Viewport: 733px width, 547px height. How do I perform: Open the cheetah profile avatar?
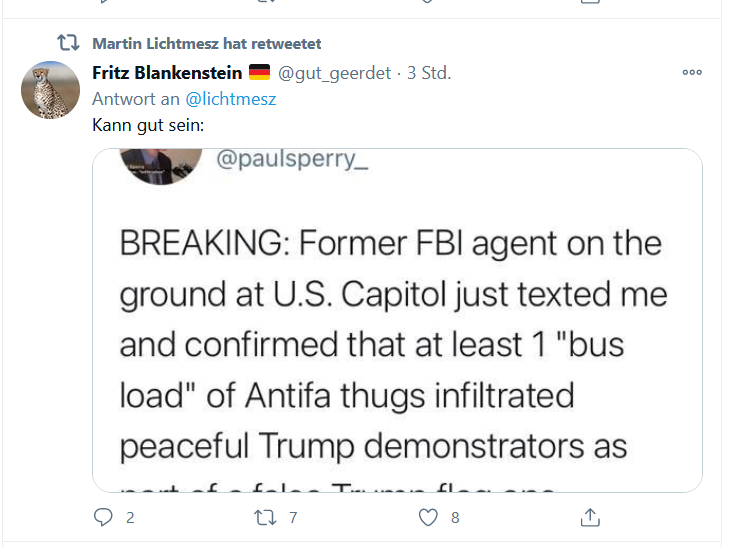pyautogui.click(x=50, y=90)
